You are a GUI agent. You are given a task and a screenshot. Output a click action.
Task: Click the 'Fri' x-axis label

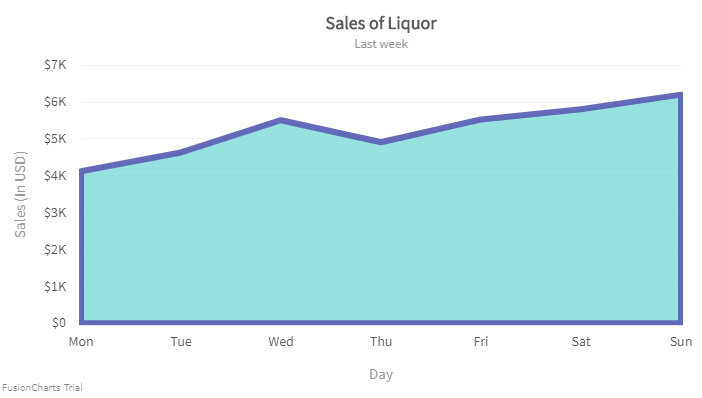point(481,342)
